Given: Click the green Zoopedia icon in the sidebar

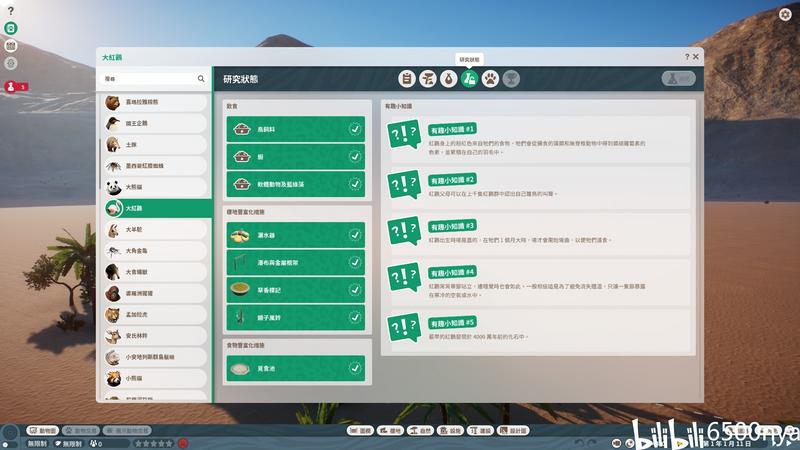Looking at the screenshot, I should click(11, 28).
